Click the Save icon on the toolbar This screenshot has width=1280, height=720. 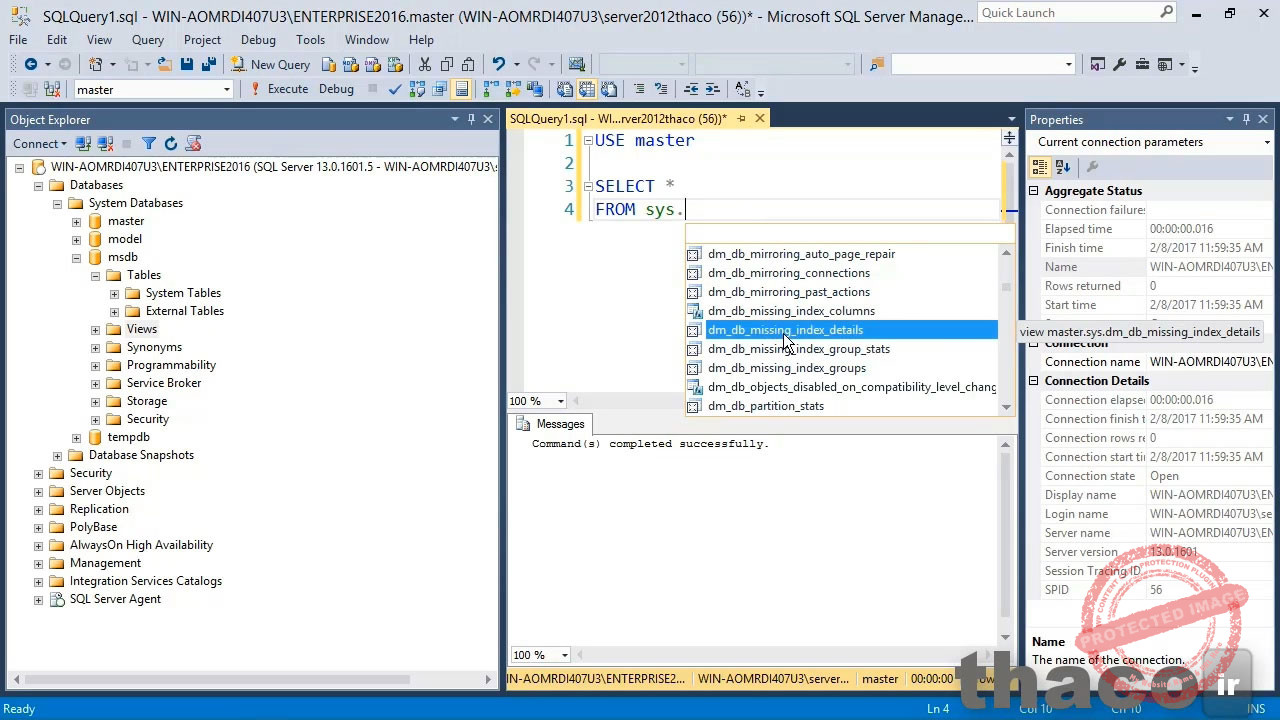[x=186, y=63]
